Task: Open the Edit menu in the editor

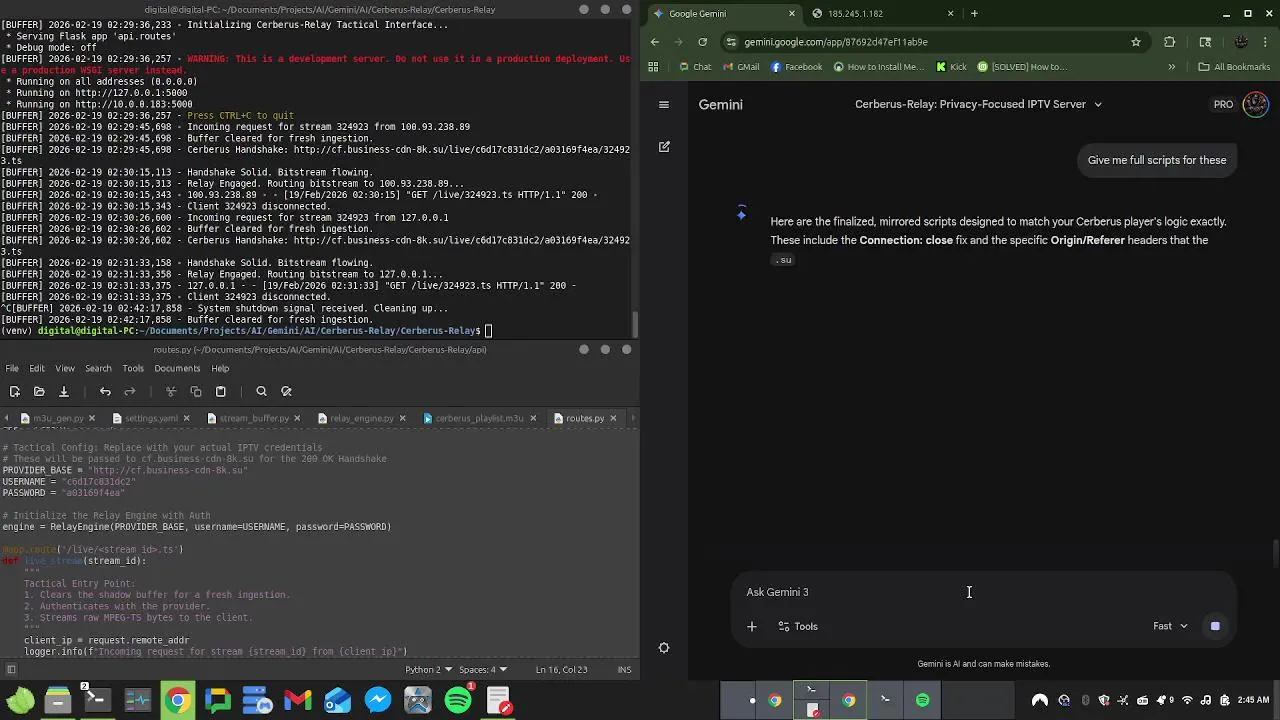Action: [37, 368]
